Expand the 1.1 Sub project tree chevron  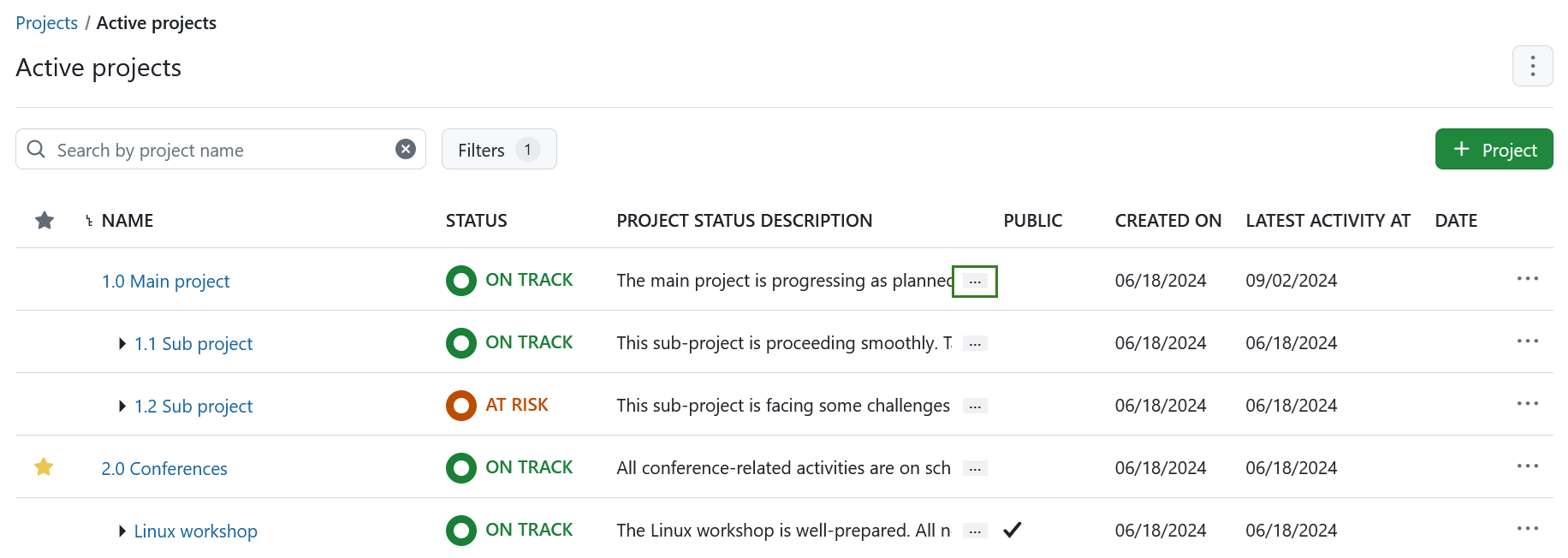pos(122,343)
